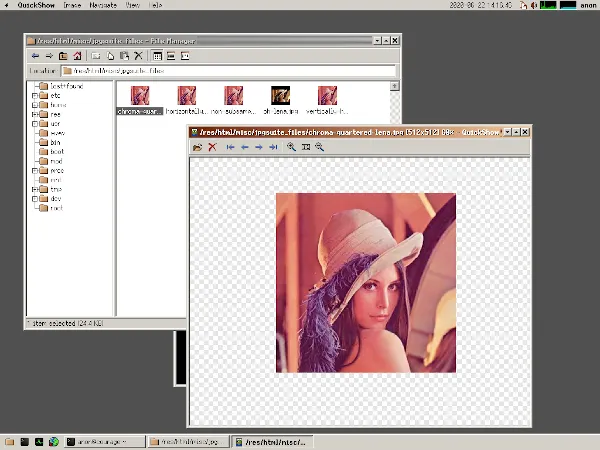This screenshot has width=600, height=450.
Task: Open the View menu
Action: 133,5
